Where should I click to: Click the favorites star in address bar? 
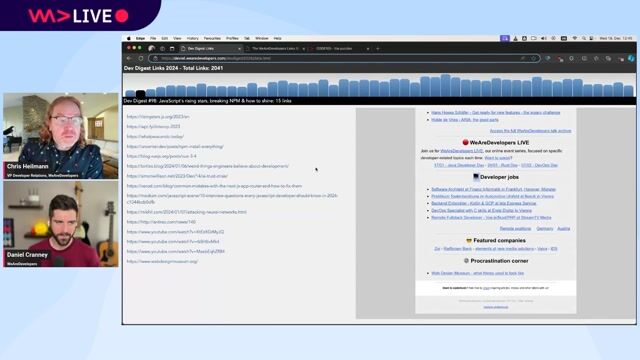[533, 58]
